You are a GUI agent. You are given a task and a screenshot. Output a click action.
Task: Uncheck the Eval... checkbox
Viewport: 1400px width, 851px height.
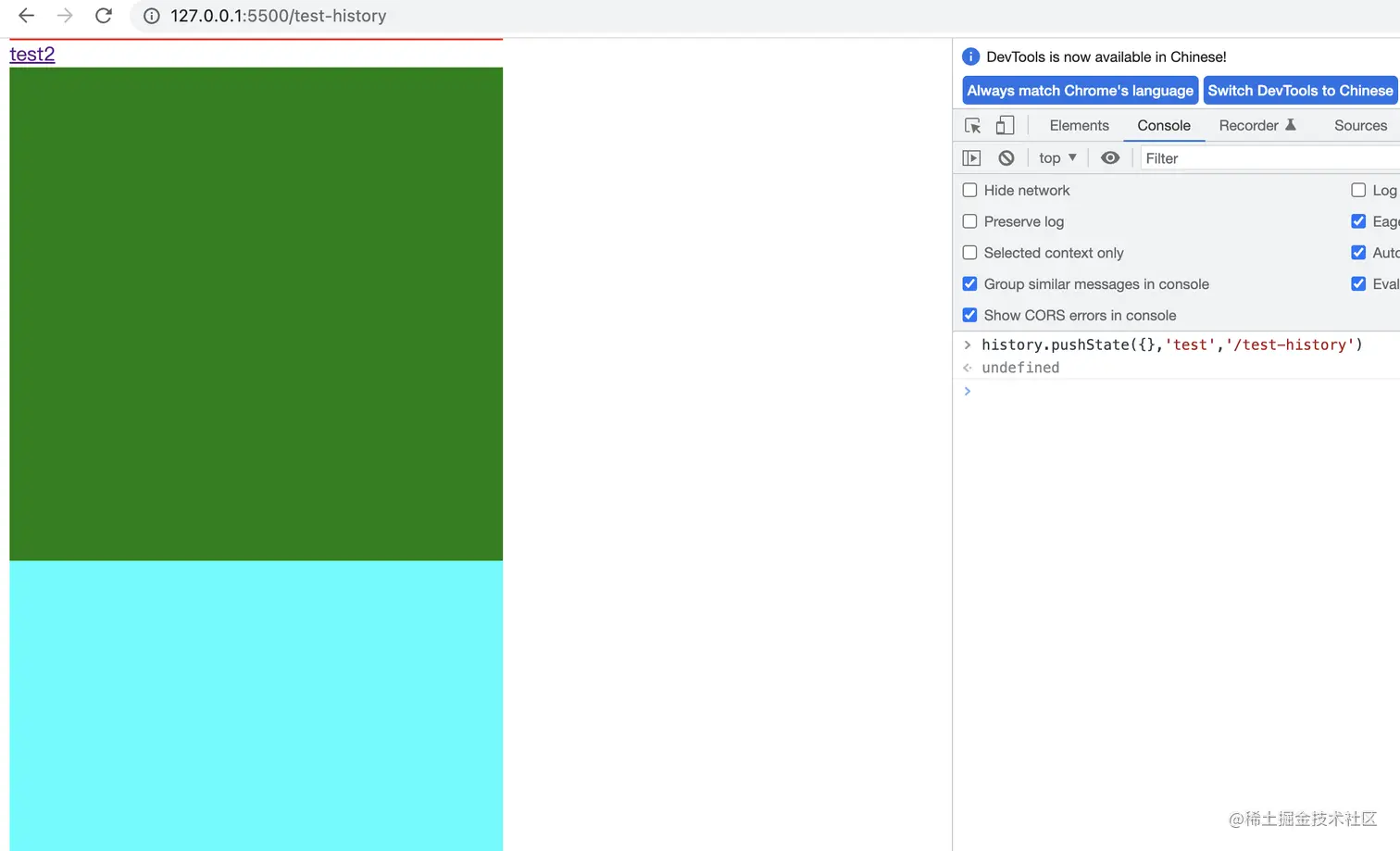pyautogui.click(x=1358, y=284)
